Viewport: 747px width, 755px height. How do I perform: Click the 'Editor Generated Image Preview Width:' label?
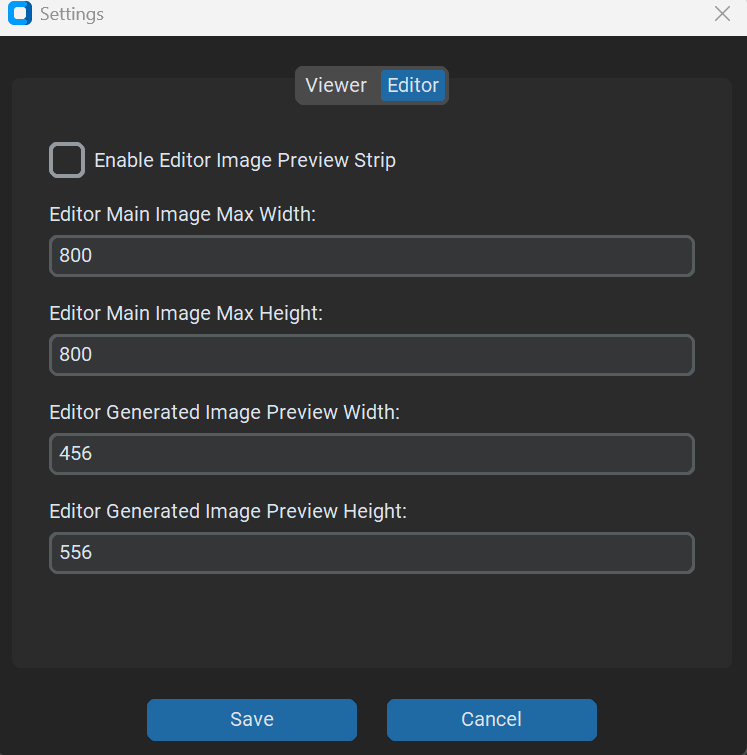click(224, 413)
